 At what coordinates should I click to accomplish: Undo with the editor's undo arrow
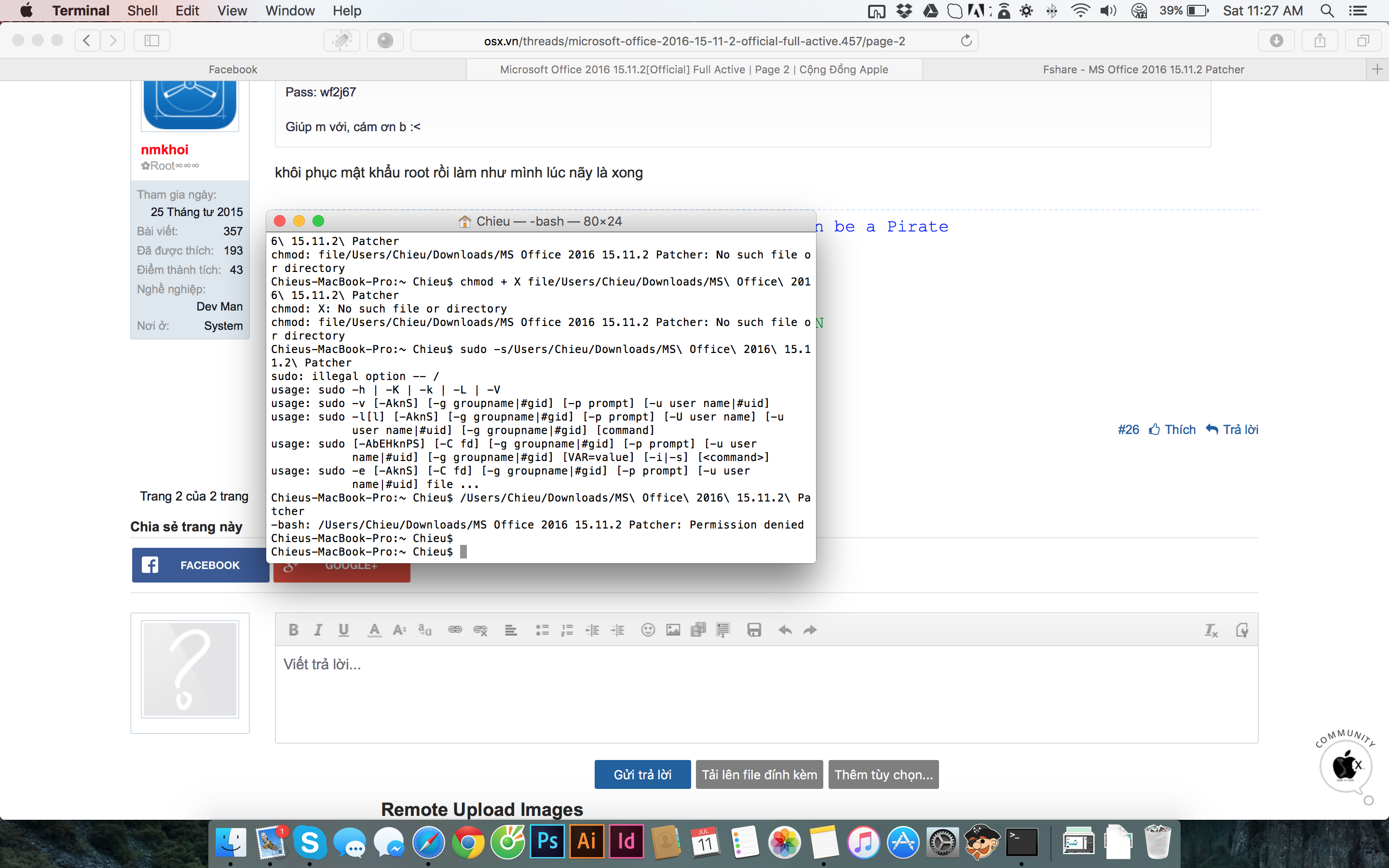(785, 630)
